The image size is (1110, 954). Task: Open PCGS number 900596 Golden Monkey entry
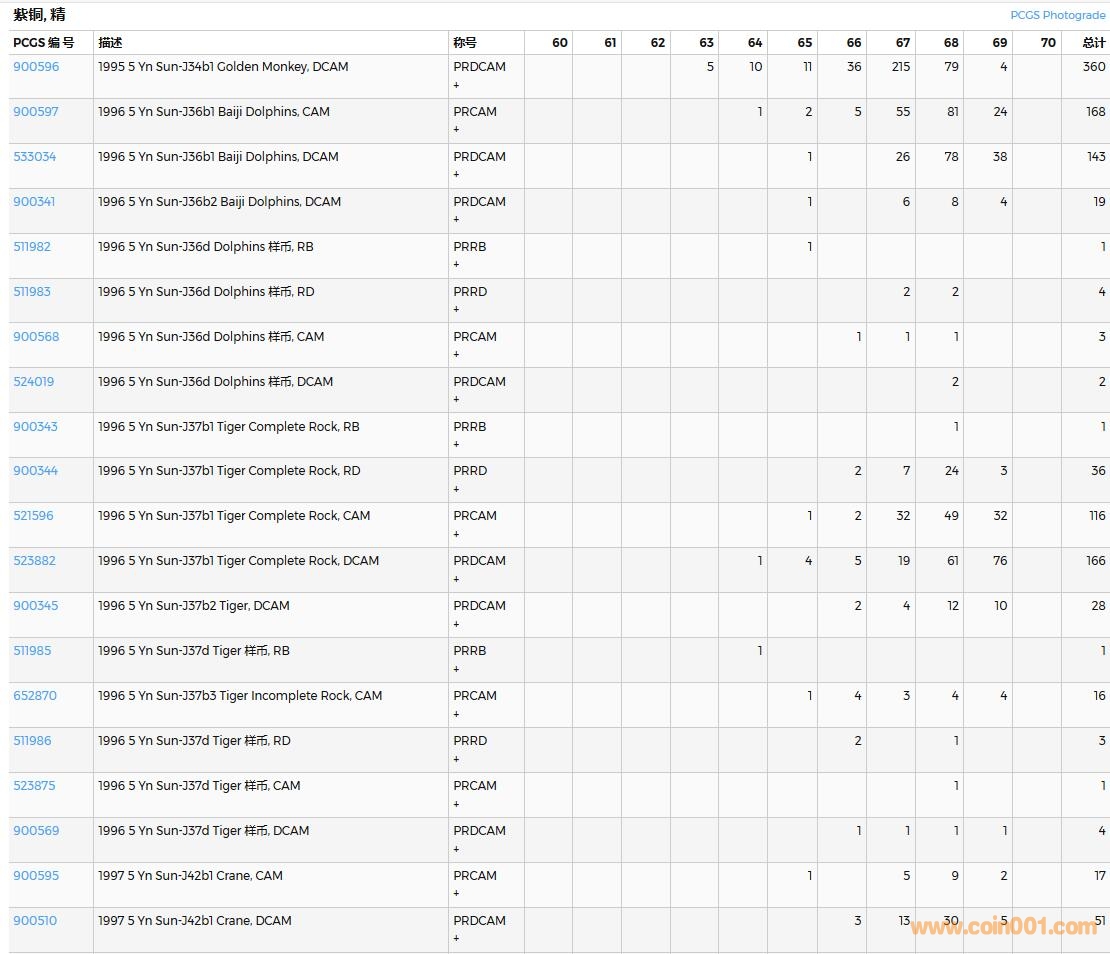pyautogui.click(x=36, y=67)
